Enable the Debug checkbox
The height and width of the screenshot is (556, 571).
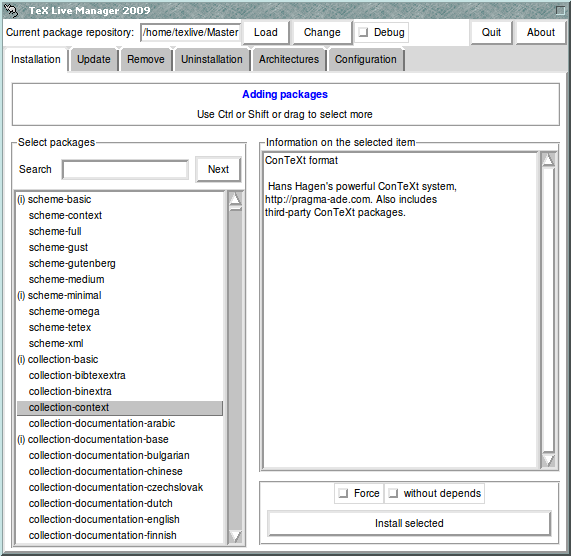click(x=363, y=32)
